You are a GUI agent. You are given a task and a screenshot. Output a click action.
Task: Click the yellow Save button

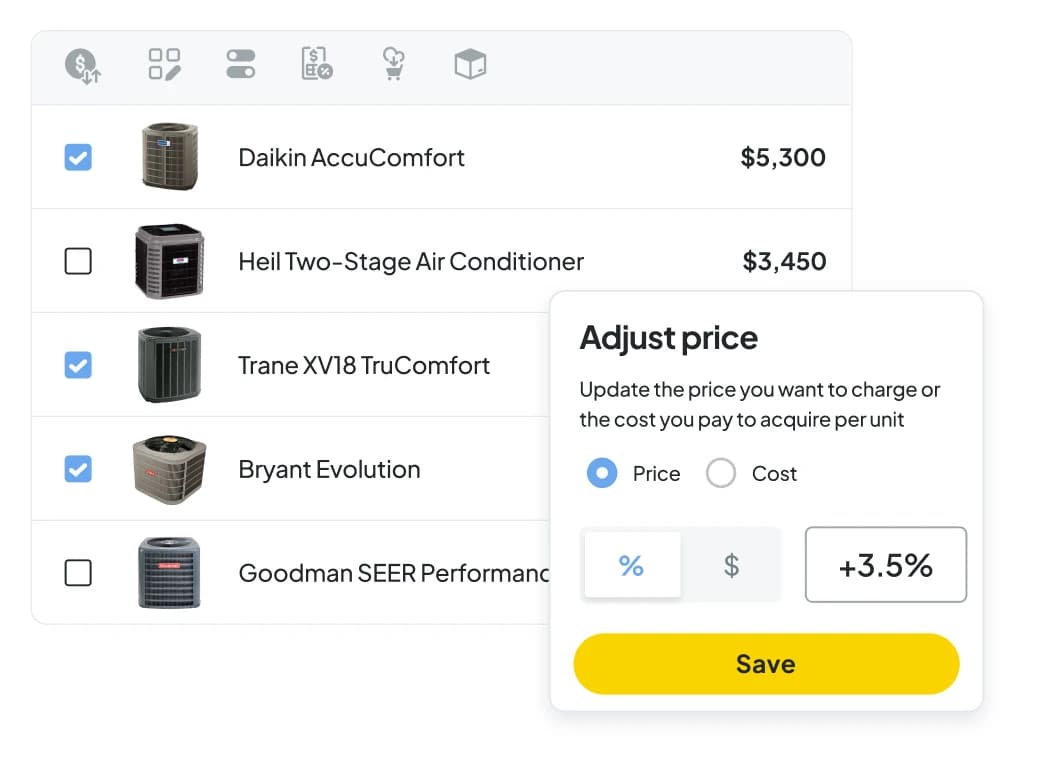(766, 664)
